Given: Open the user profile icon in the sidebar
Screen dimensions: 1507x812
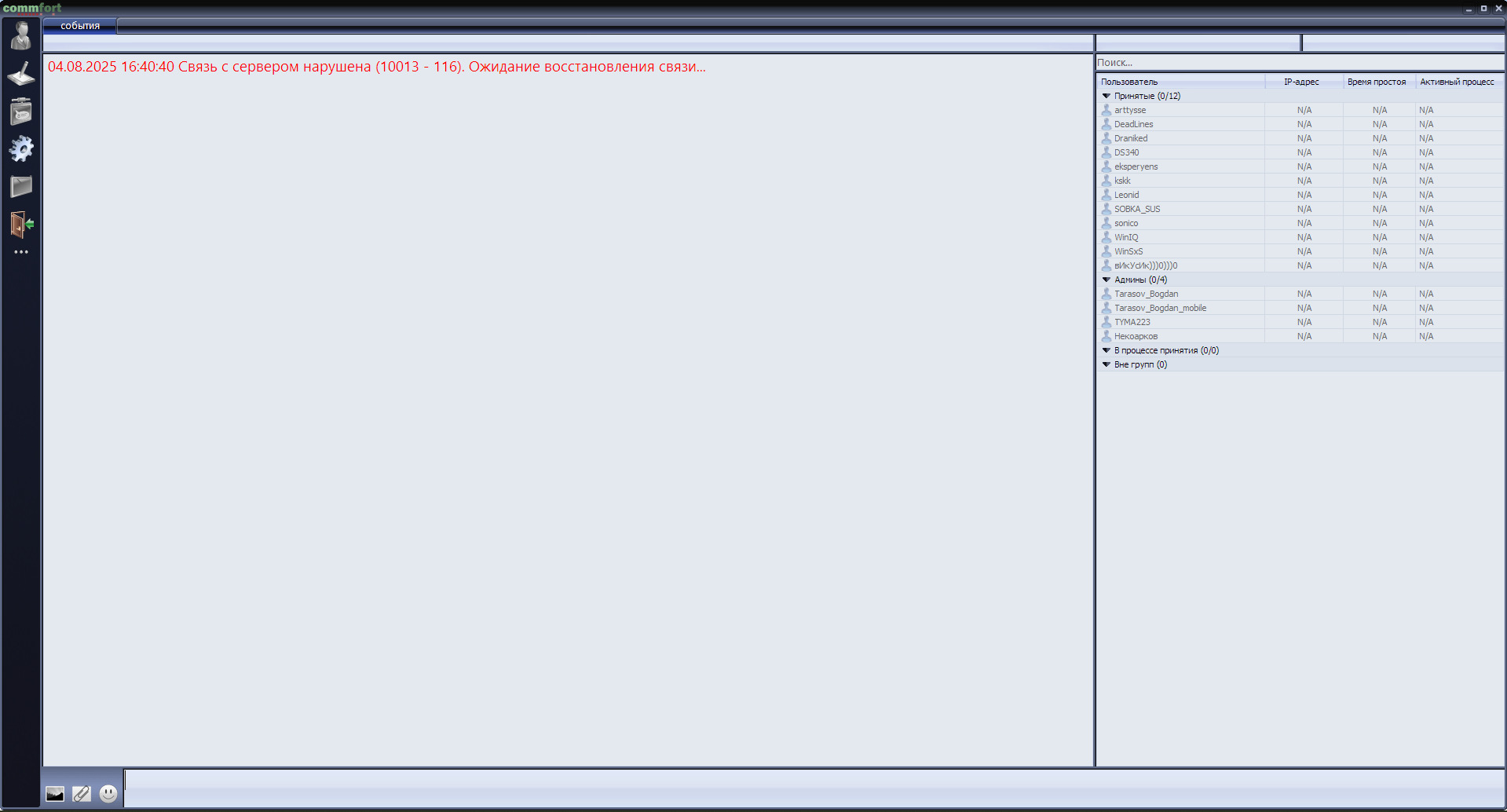Looking at the screenshot, I should point(21,36).
